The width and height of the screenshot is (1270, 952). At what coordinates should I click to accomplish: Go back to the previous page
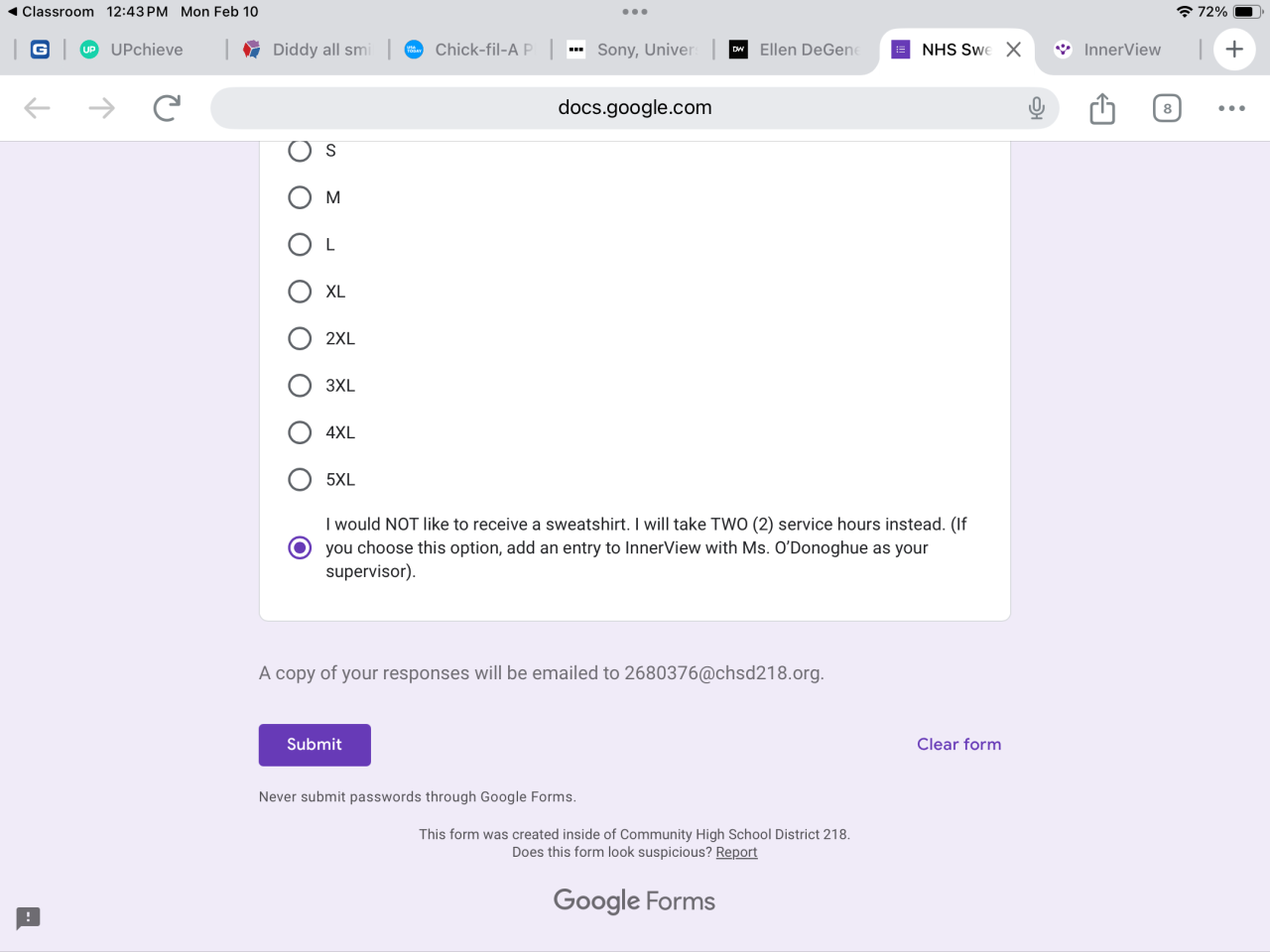point(37,108)
